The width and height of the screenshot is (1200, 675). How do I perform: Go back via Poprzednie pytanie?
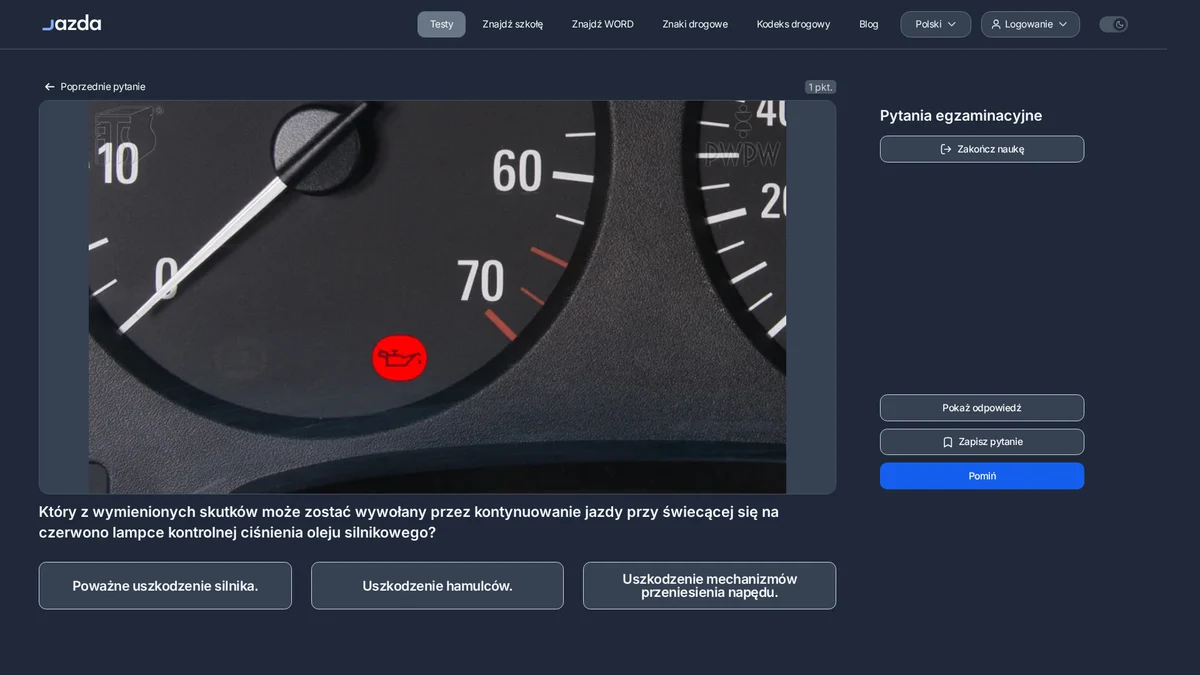pos(95,87)
